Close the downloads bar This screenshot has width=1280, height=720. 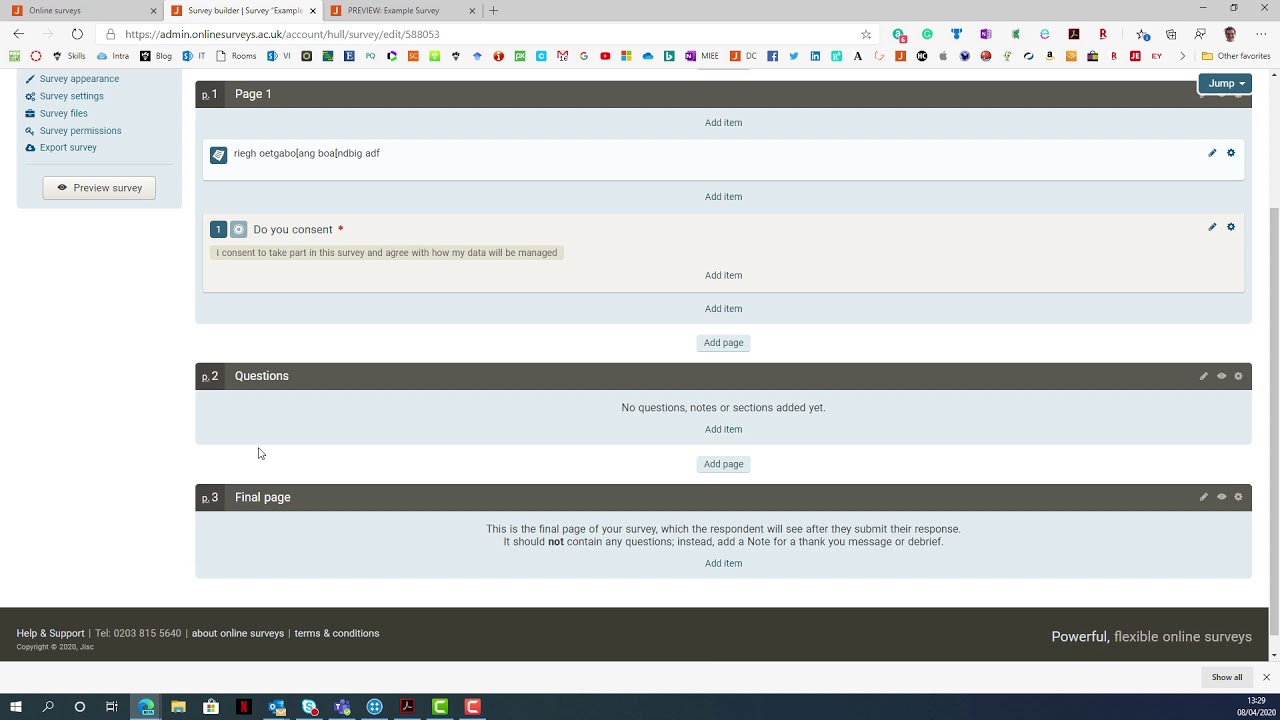tap(1266, 677)
